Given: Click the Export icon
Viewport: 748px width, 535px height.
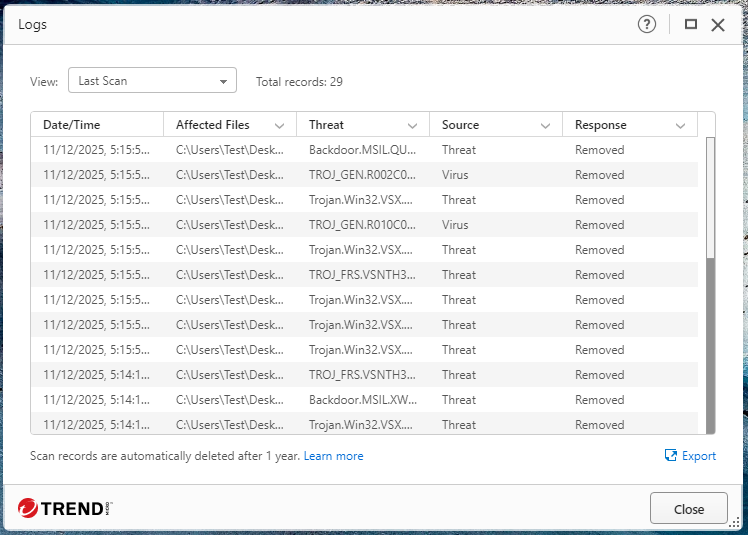Looking at the screenshot, I should click(670, 456).
